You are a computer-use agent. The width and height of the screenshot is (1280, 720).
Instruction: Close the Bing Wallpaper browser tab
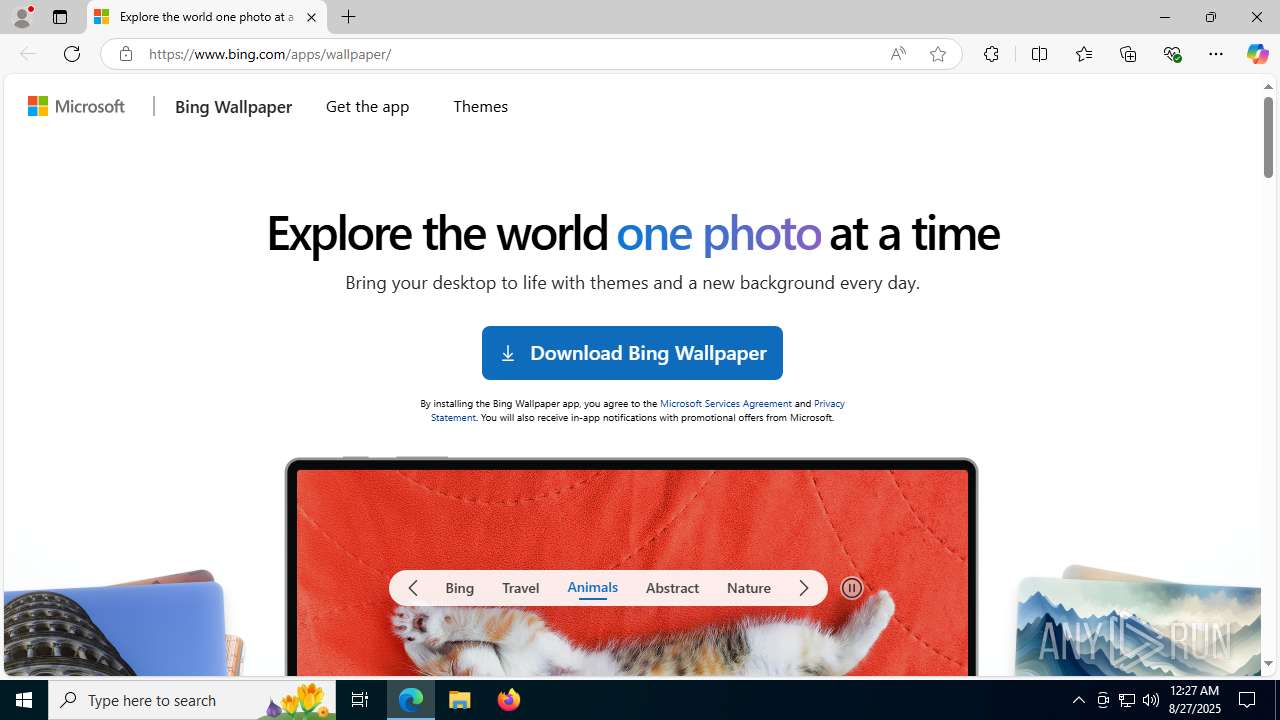[x=311, y=17]
